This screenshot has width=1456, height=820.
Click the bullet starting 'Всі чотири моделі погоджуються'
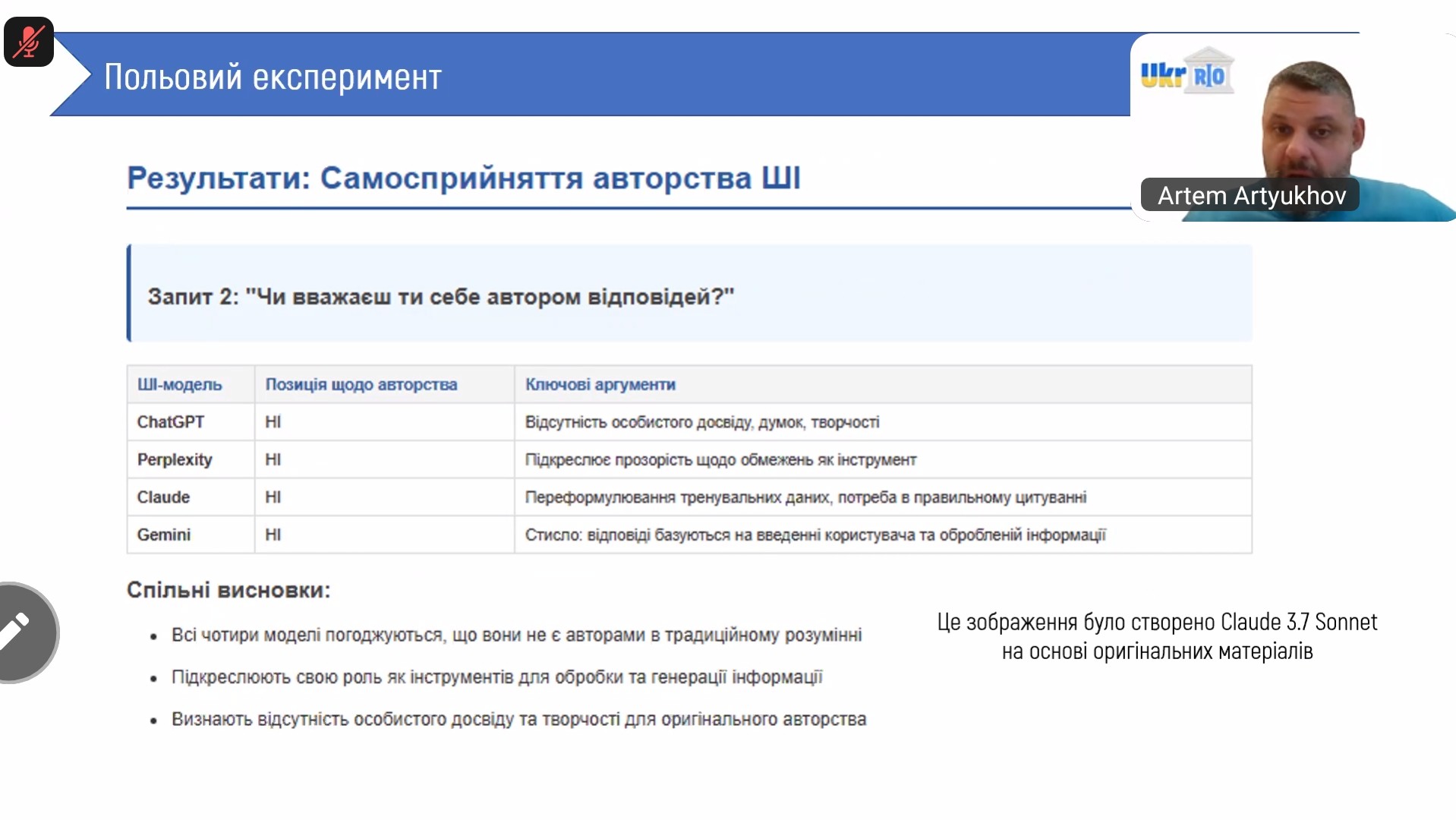click(516, 635)
